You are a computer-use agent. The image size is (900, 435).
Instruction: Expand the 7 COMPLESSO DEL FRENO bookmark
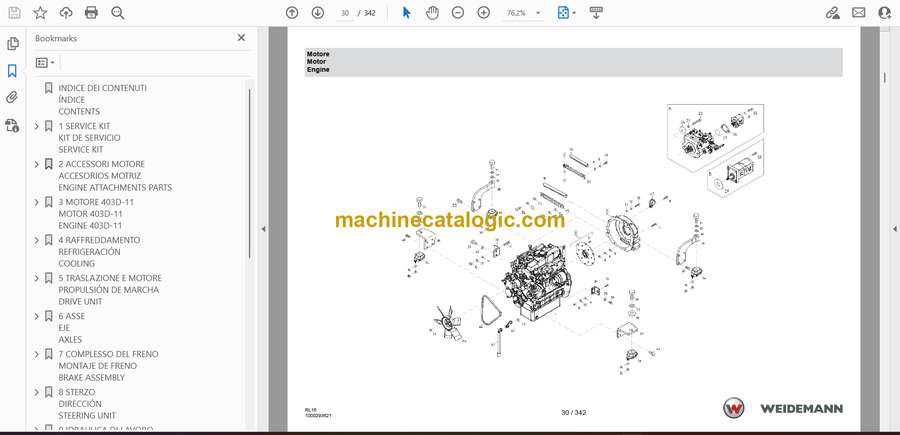tap(37, 354)
